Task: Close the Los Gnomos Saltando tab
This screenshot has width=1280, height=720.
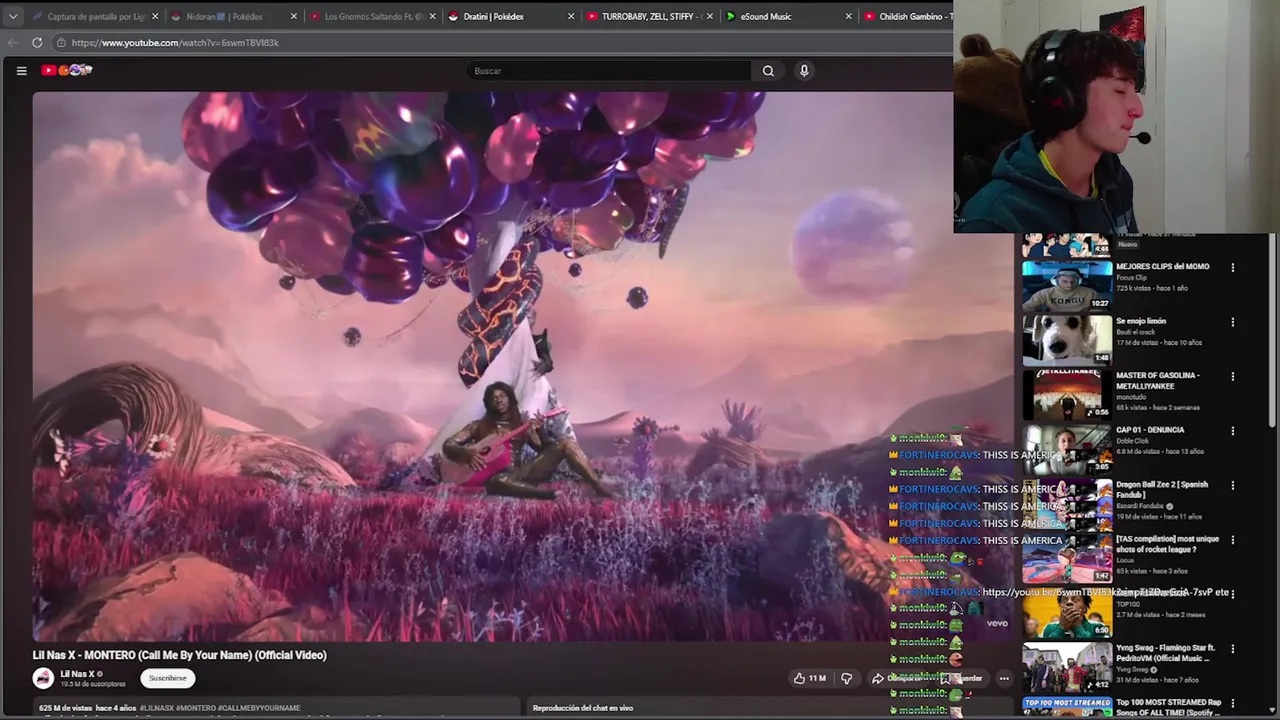Action: (432, 16)
